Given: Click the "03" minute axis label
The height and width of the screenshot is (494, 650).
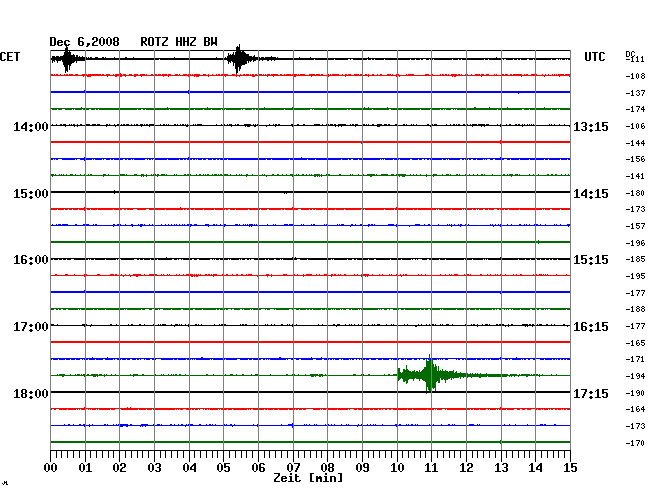Looking at the screenshot, I should [x=154, y=468].
